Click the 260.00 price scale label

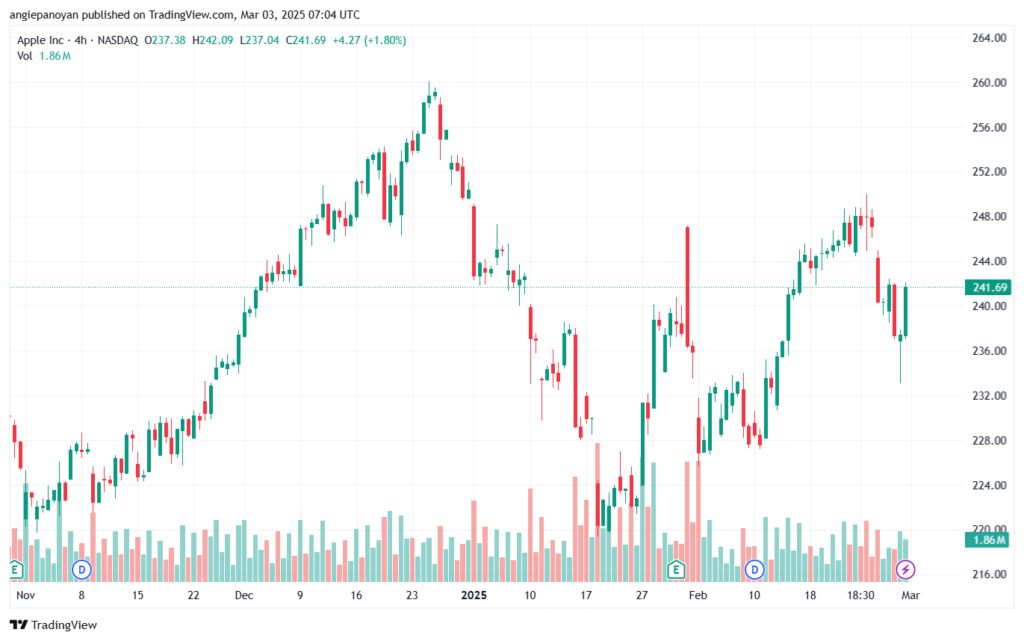[989, 83]
